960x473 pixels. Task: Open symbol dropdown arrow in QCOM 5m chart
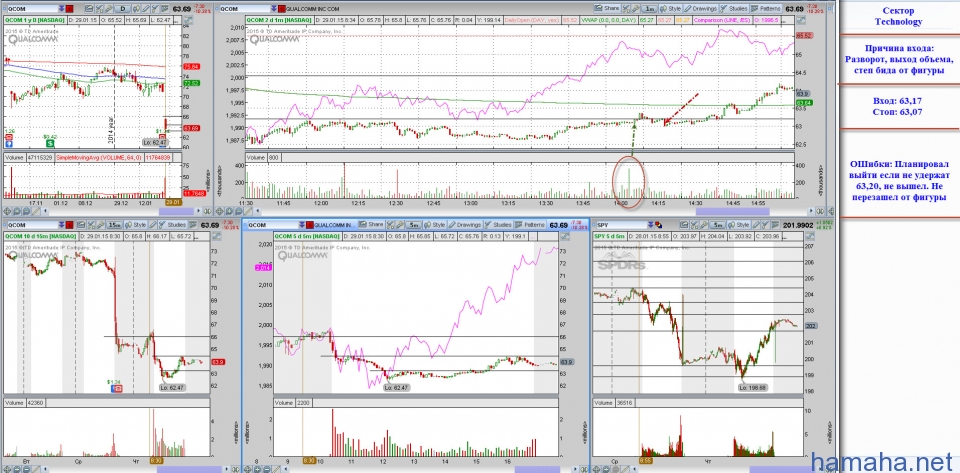301,225
